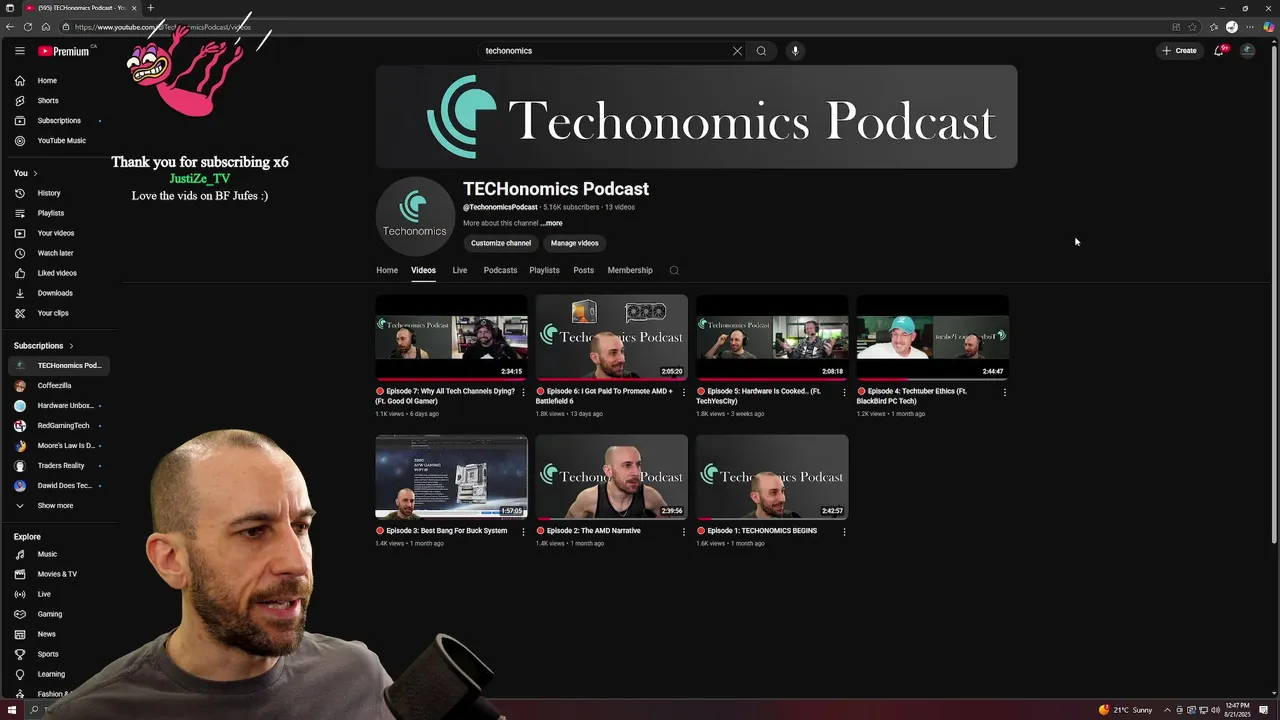Image resolution: width=1280 pixels, height=720 pixels.
Task: Switch to the Membership tab
Action: [x=630, y=270]
